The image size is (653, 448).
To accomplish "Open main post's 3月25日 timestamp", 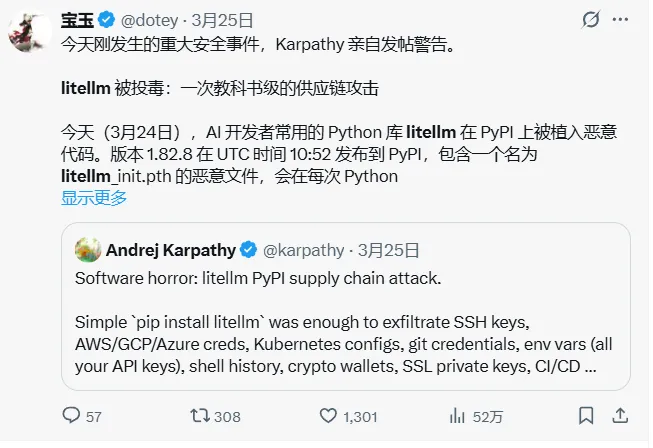I will [x=225, y=19].
